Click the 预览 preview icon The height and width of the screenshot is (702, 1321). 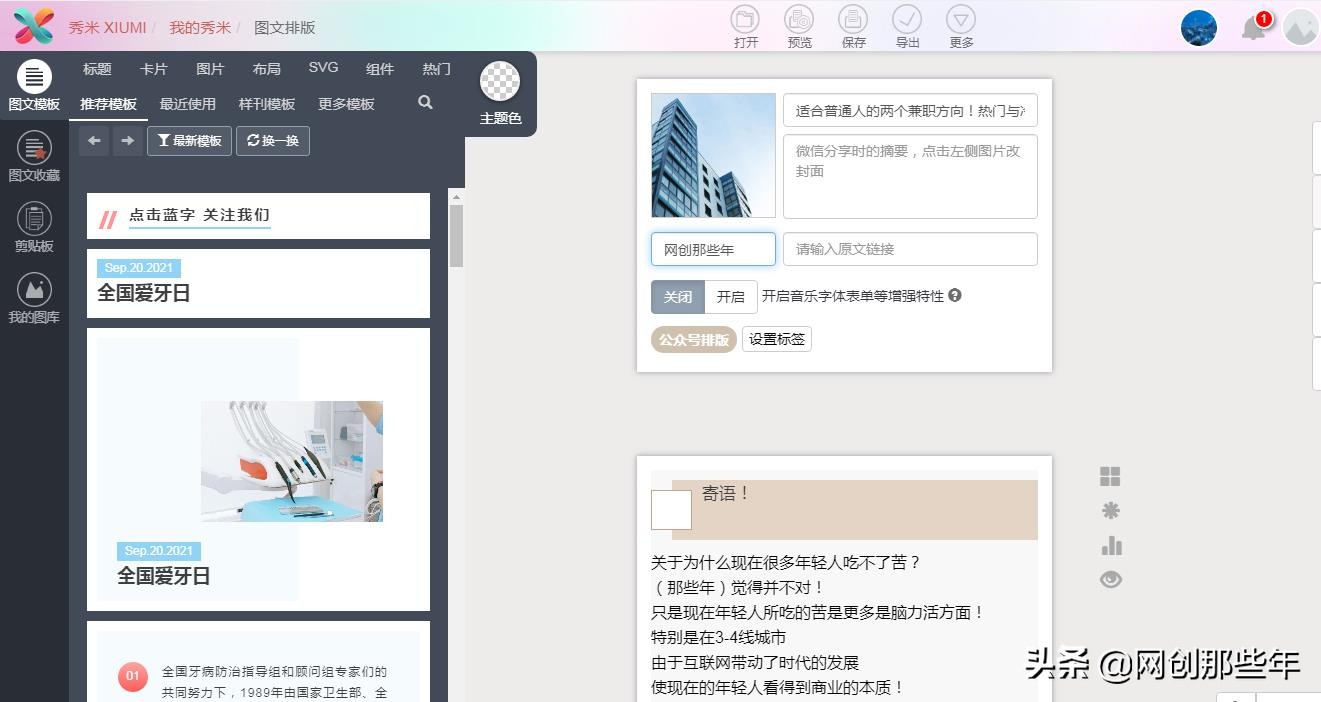(x=798, y=26)
